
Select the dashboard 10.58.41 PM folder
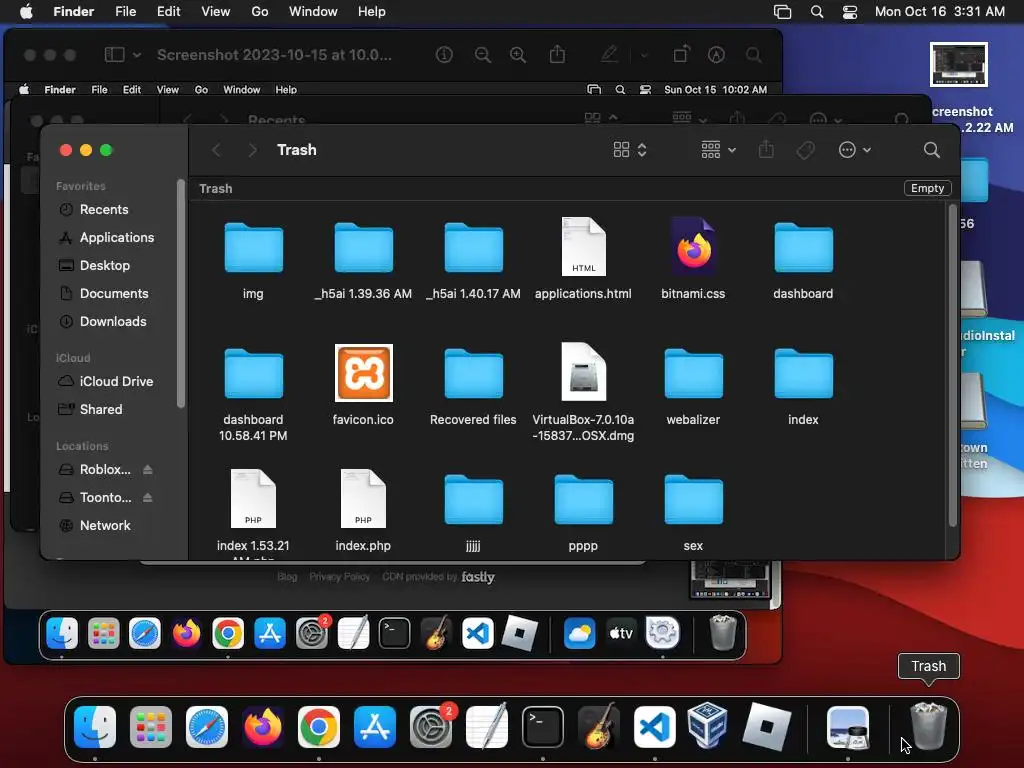tap(253, 374)
